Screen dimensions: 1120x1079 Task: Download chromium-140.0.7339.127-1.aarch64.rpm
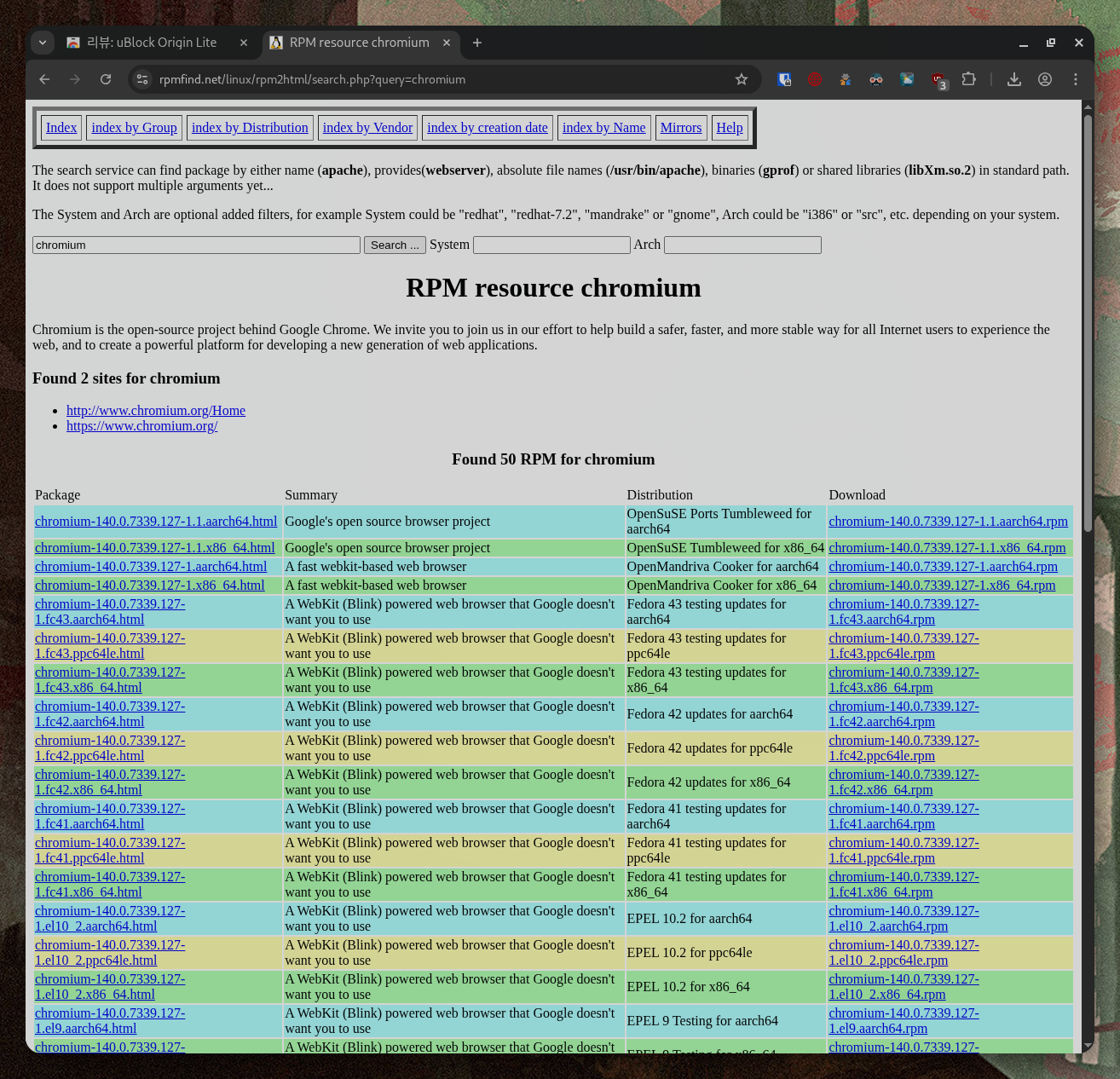tap(943, 567)
